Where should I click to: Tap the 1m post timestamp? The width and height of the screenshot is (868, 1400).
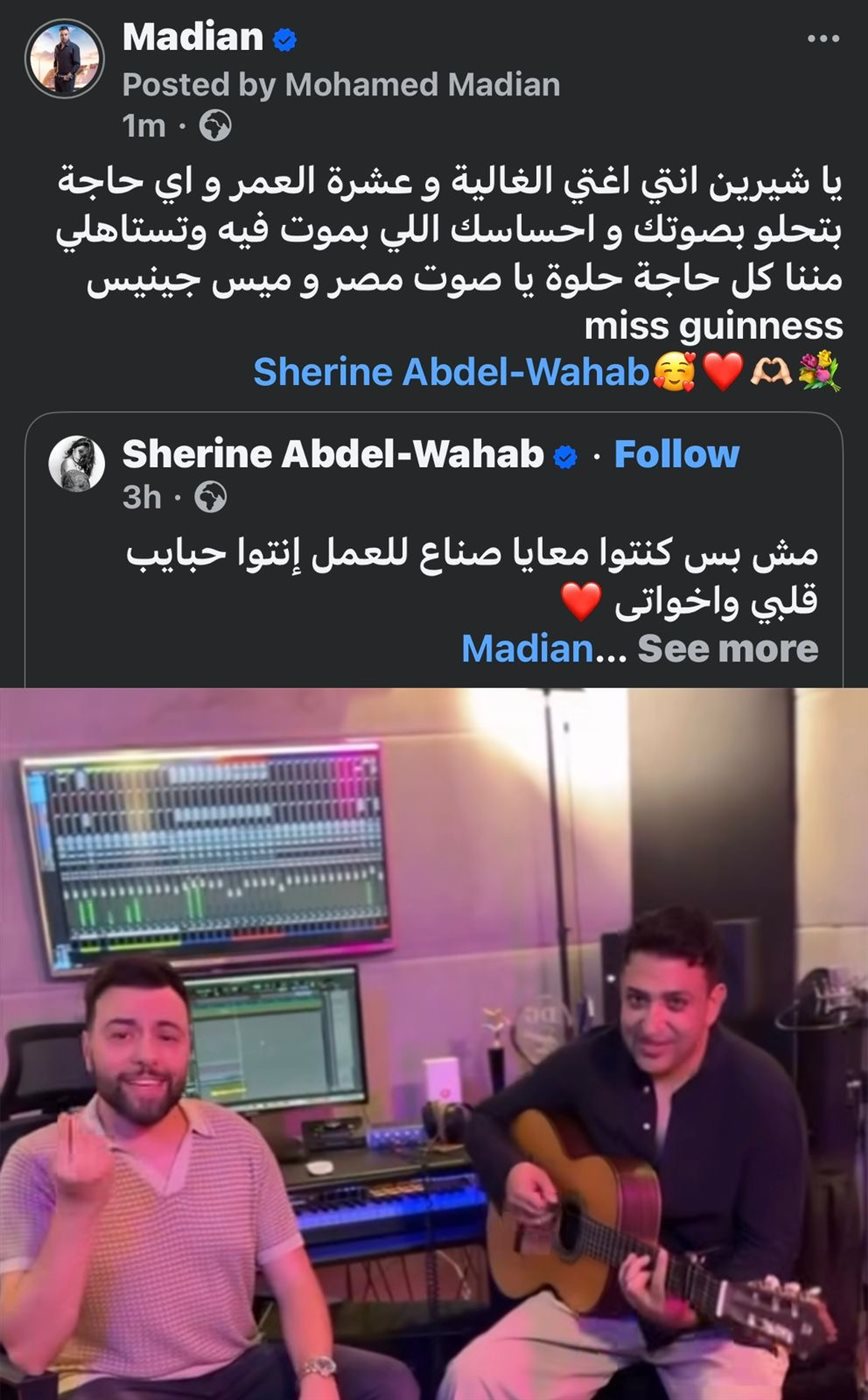click(143, 125)
